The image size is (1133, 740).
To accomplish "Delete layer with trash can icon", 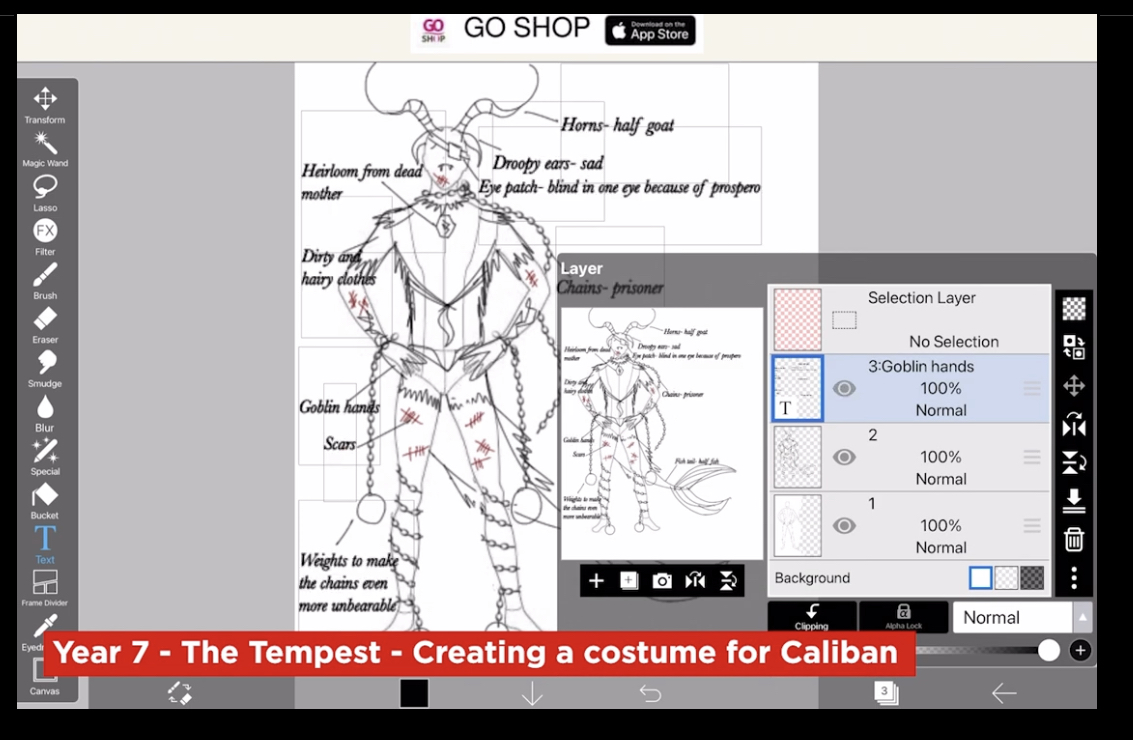I will pos(1074,539).
